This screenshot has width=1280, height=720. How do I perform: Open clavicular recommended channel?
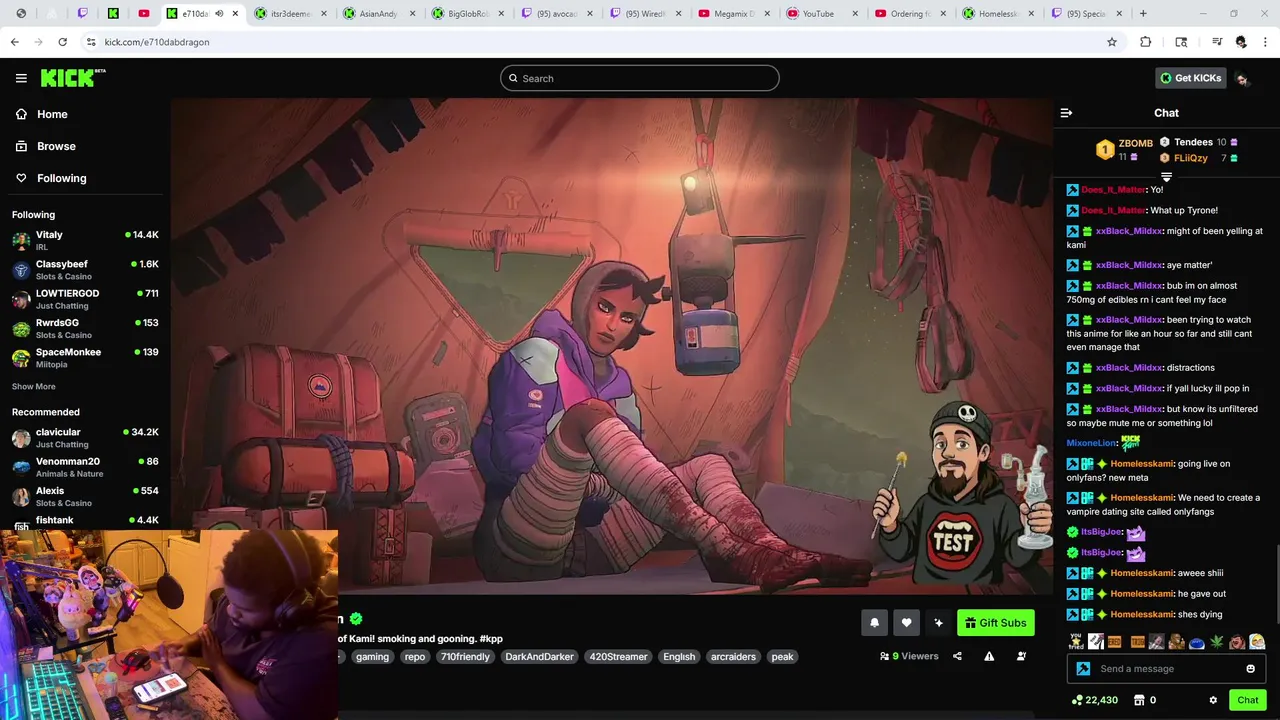85,438
